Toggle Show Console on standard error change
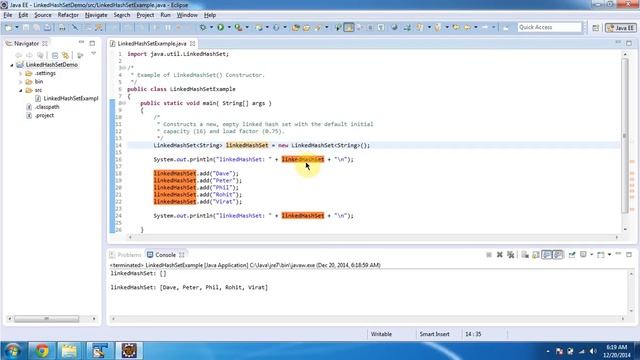The height and width of the screenshot is (360, 640). point(558,255)
